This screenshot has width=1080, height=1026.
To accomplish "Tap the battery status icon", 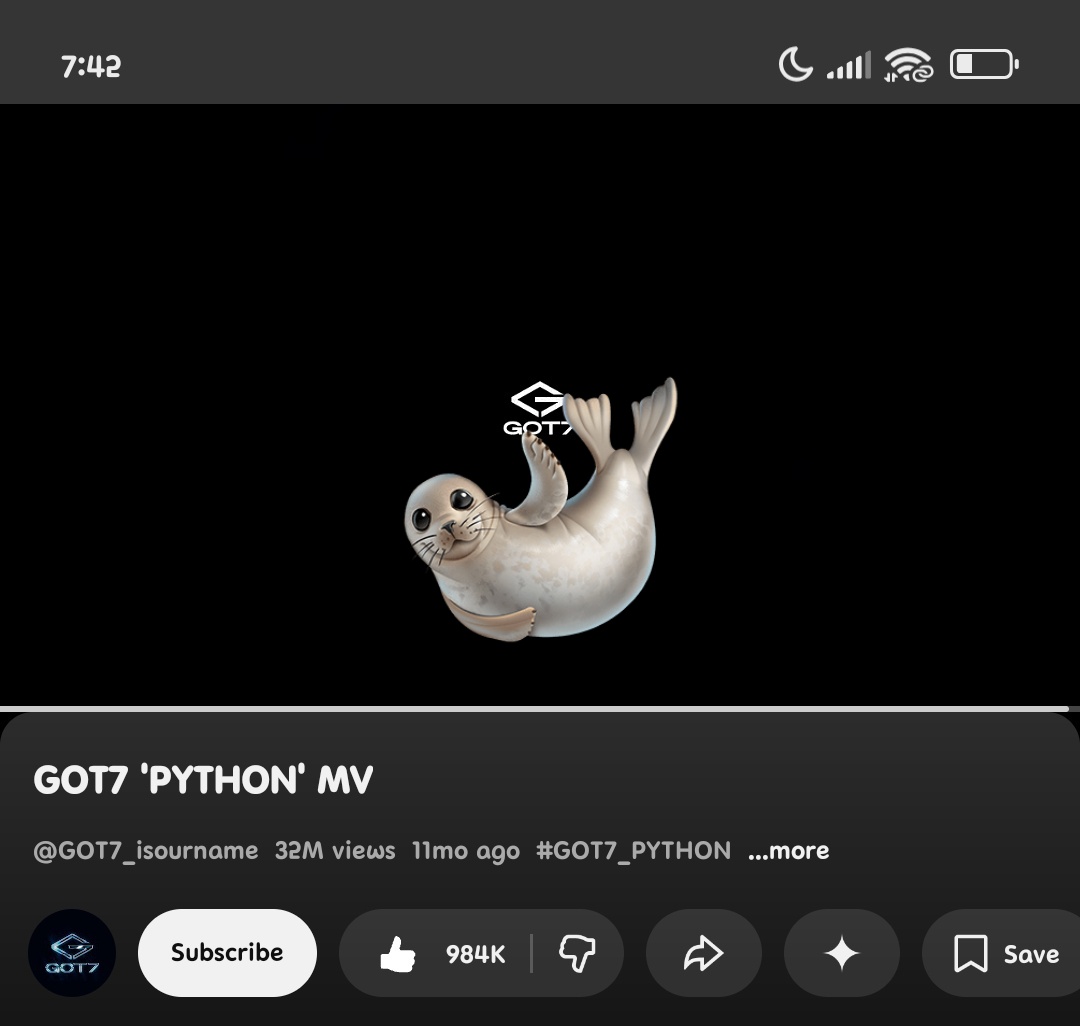I will click(984, 65).
